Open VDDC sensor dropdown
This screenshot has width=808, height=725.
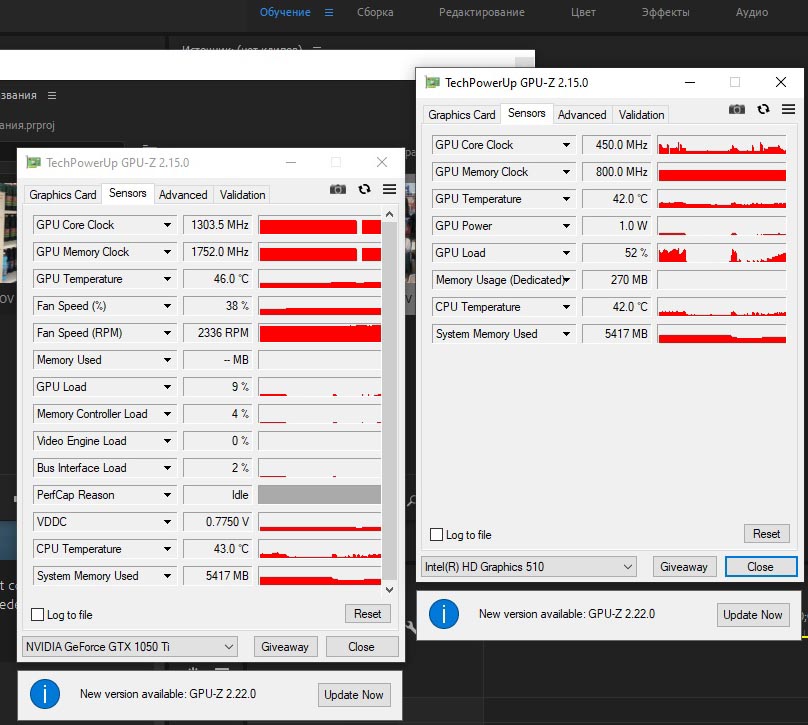pos(167,522)
